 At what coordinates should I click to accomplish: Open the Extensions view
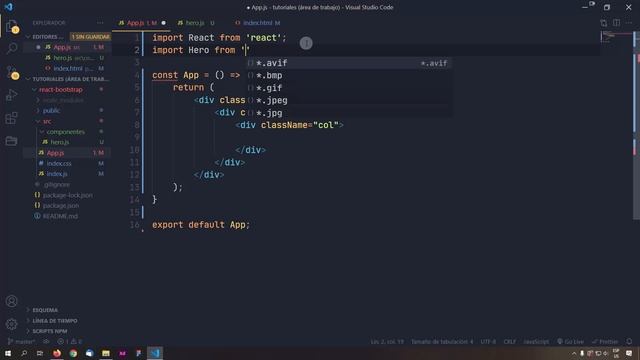pyautogui.click(x=11, y=118)
